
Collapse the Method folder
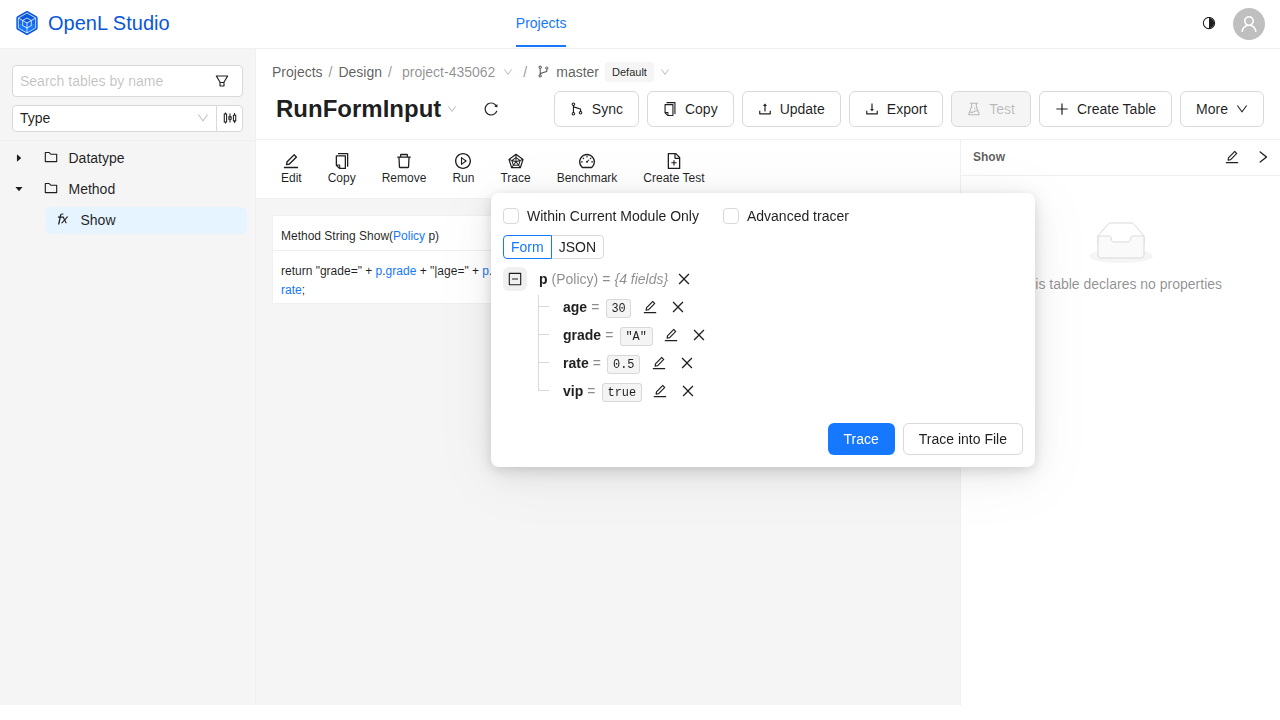(x=19, y=189)
